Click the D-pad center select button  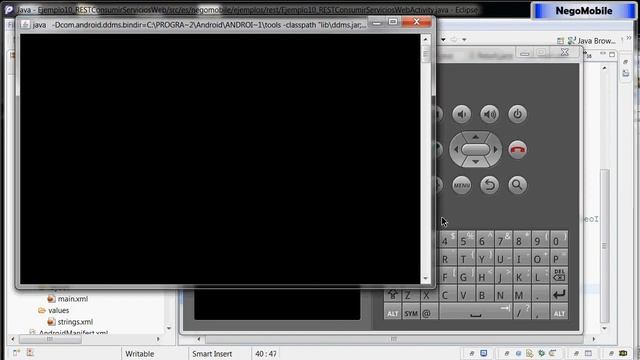tap(476, 149)
